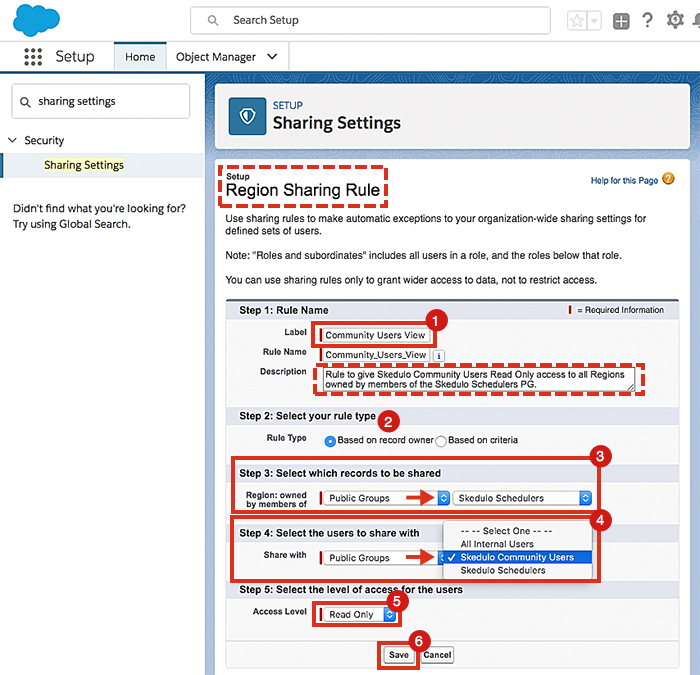Click the Region Sharing Rule heading
700x675 pixels.
click(303, 190)
